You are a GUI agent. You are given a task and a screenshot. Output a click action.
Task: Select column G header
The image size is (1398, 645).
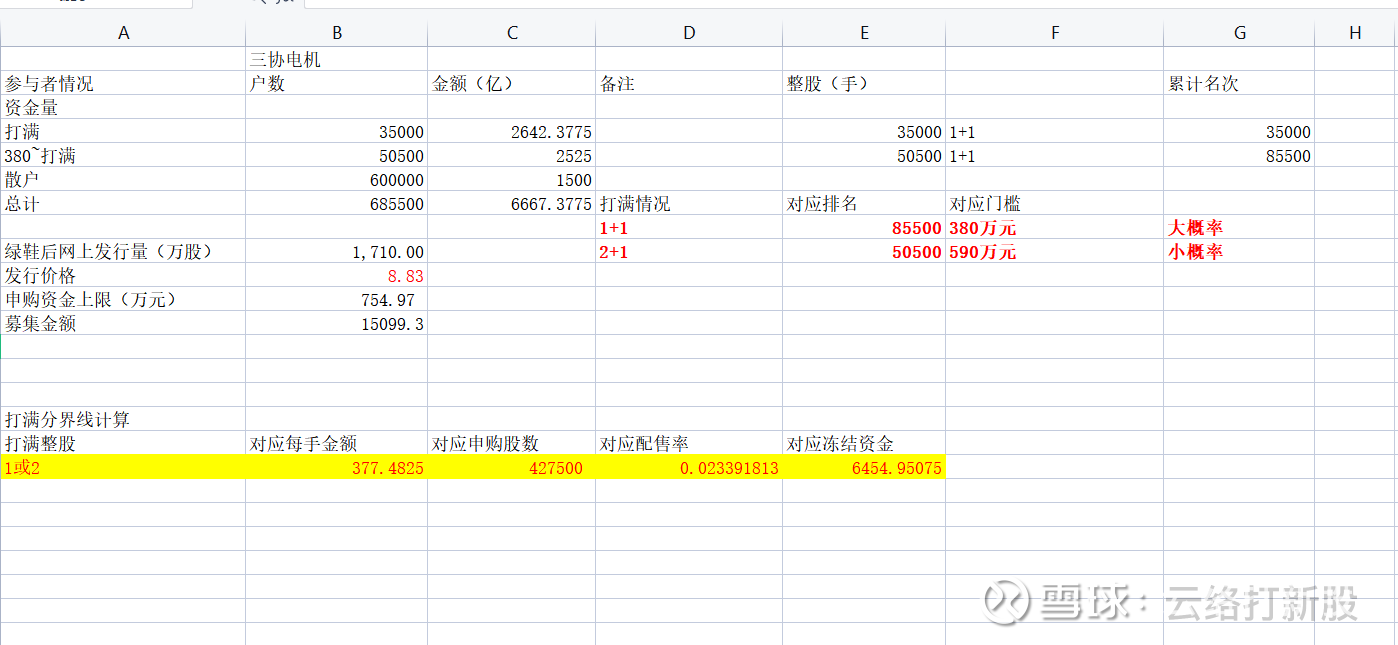1239,33
